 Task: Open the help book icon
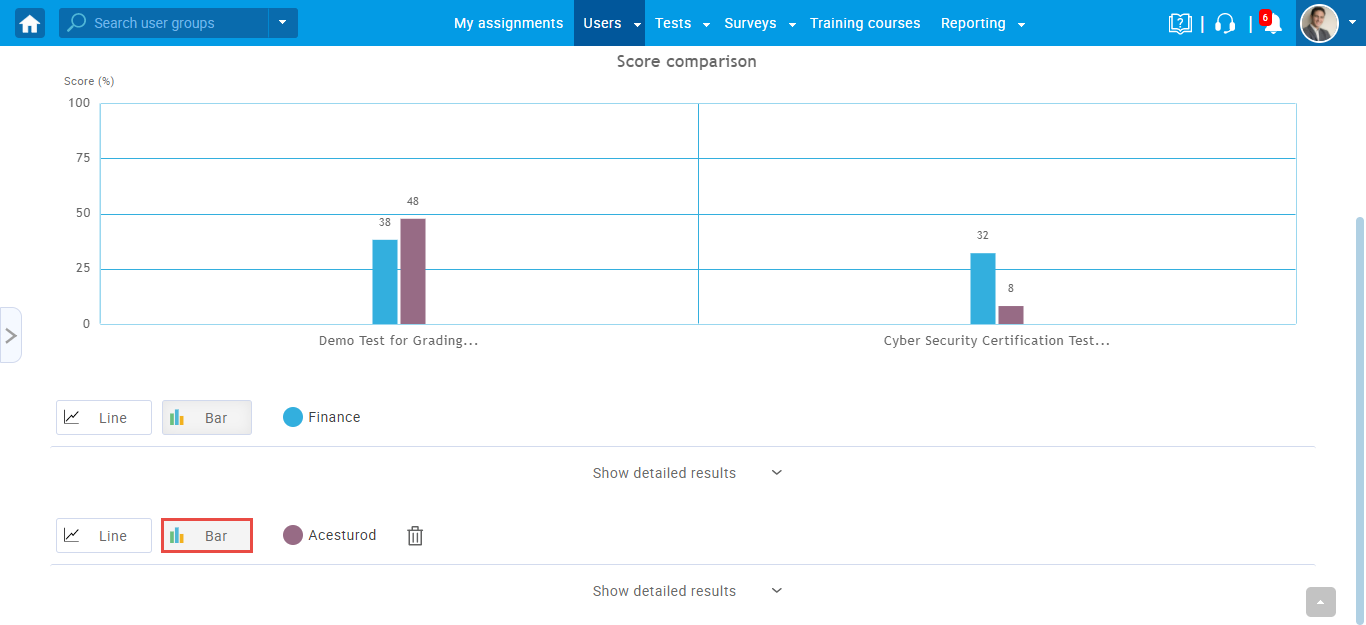[1180, 23]
